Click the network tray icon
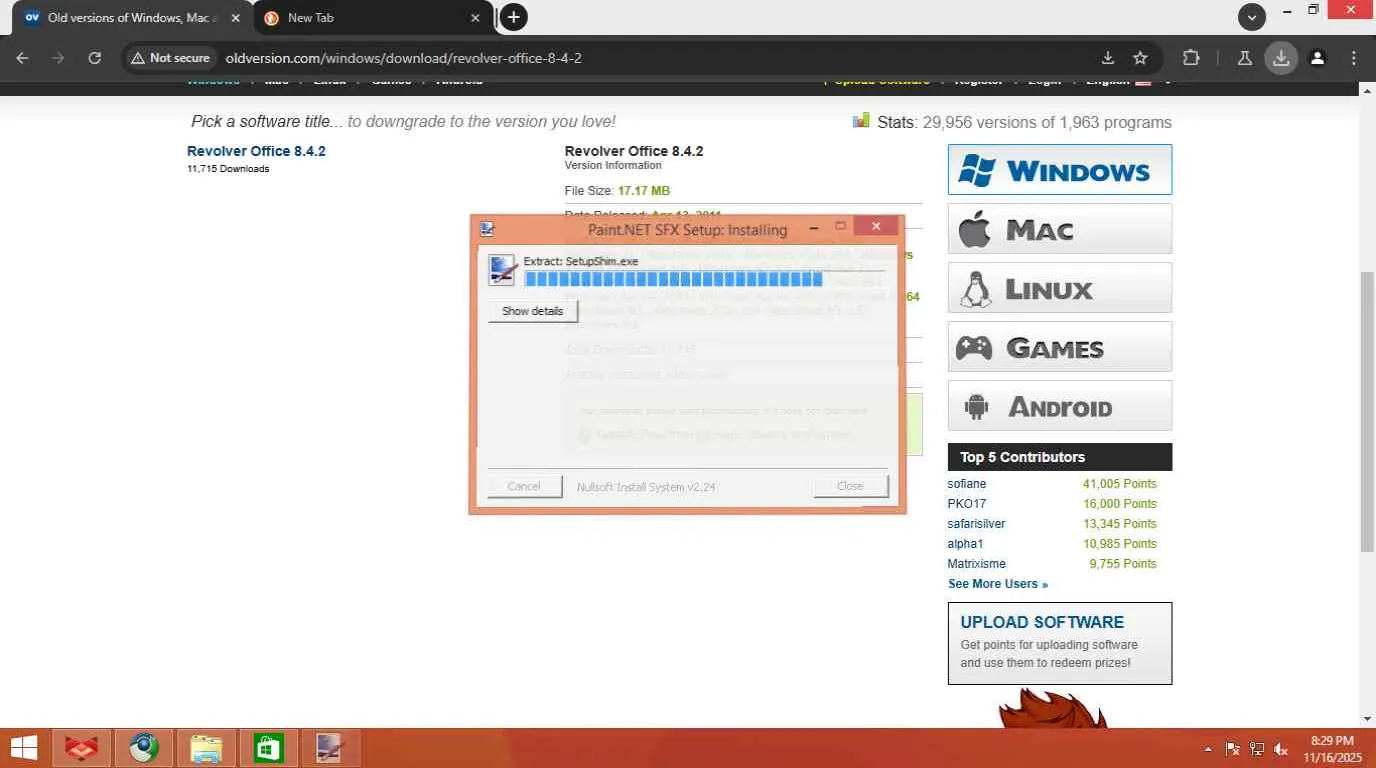The image size is (1376, 768). 1257,749
